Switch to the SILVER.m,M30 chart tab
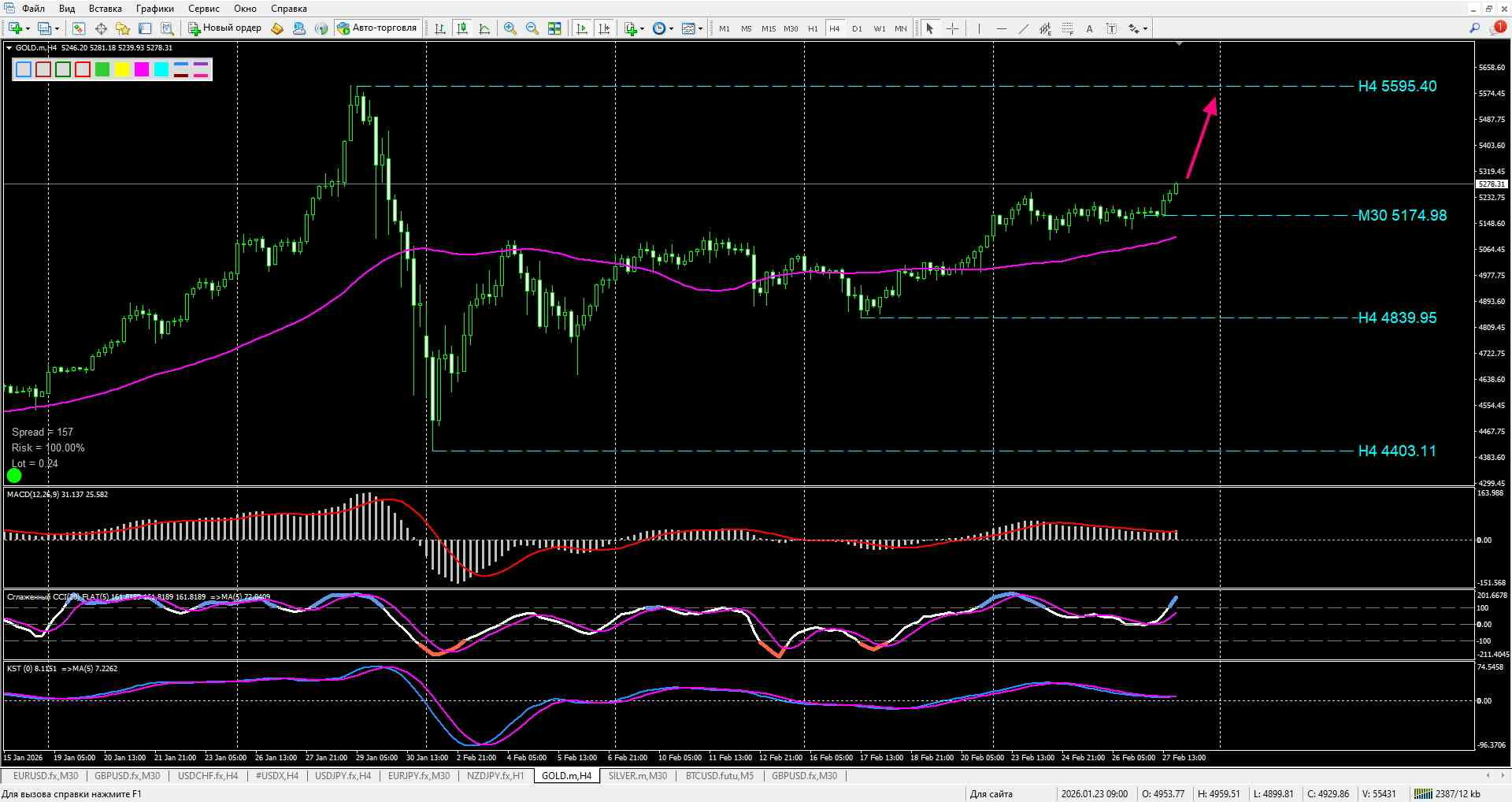Image resolution: width=1512 pixels, height=802 pixels. click(x=637, y=776)
